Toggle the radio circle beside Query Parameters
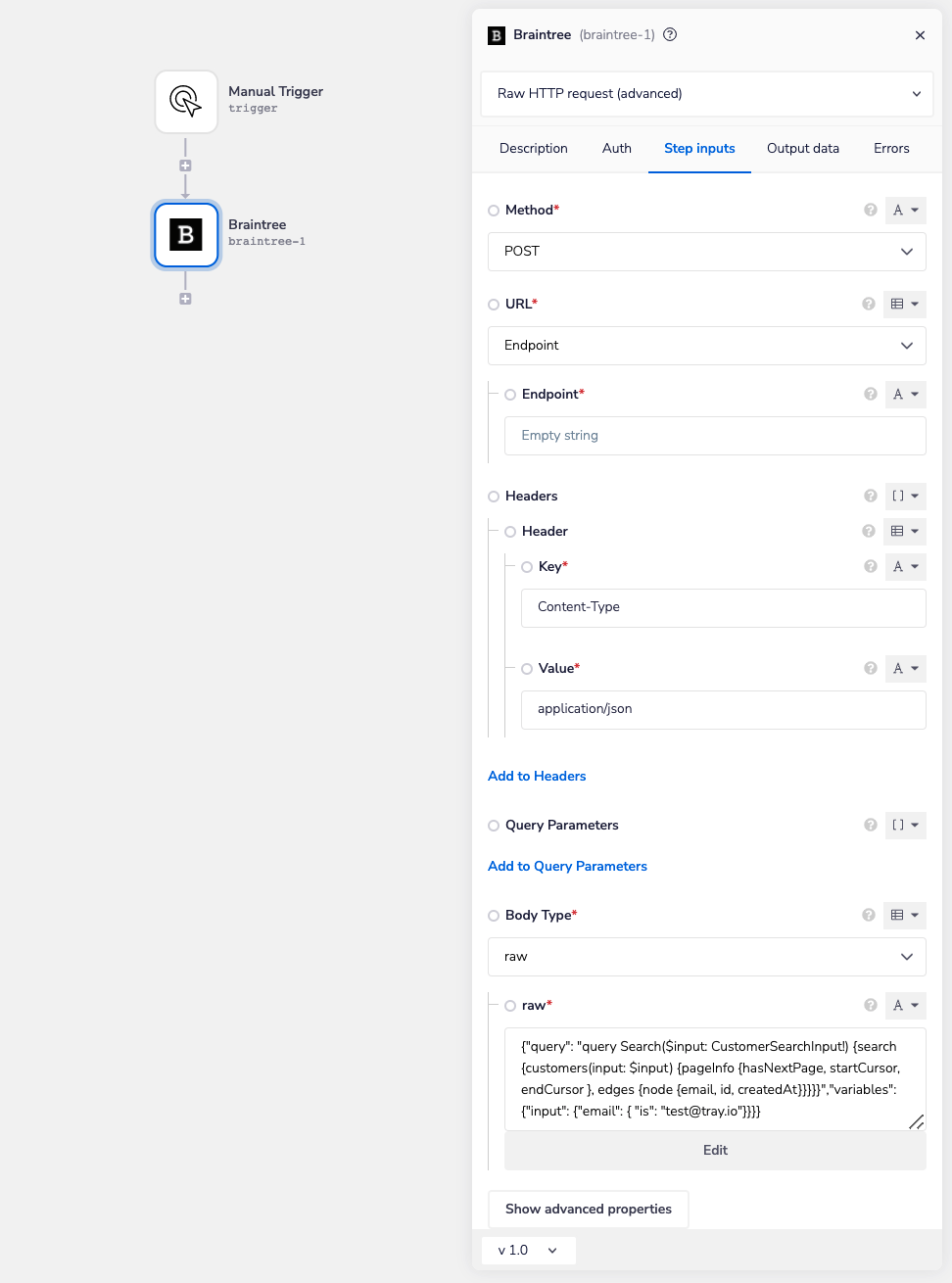This screenshot has width=952, height=1283. point(494,826)
